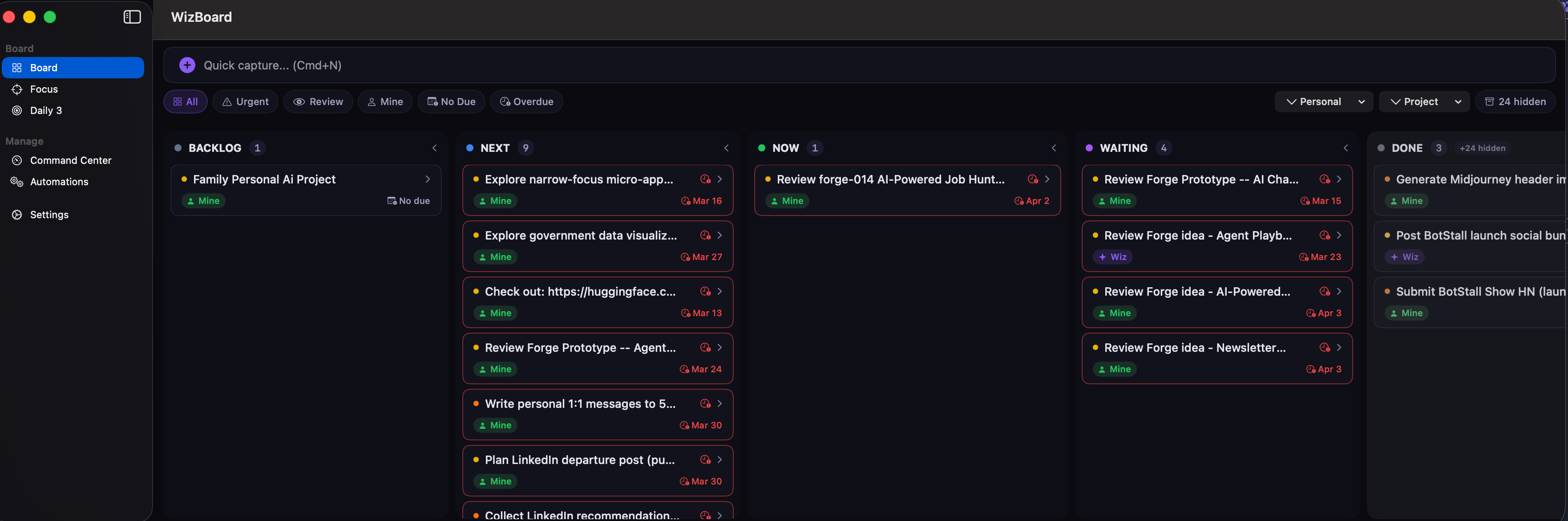Open the Focus view in sidebar
The width and height of the screenshot is (1568, 521).
click(x=44, y=89)
